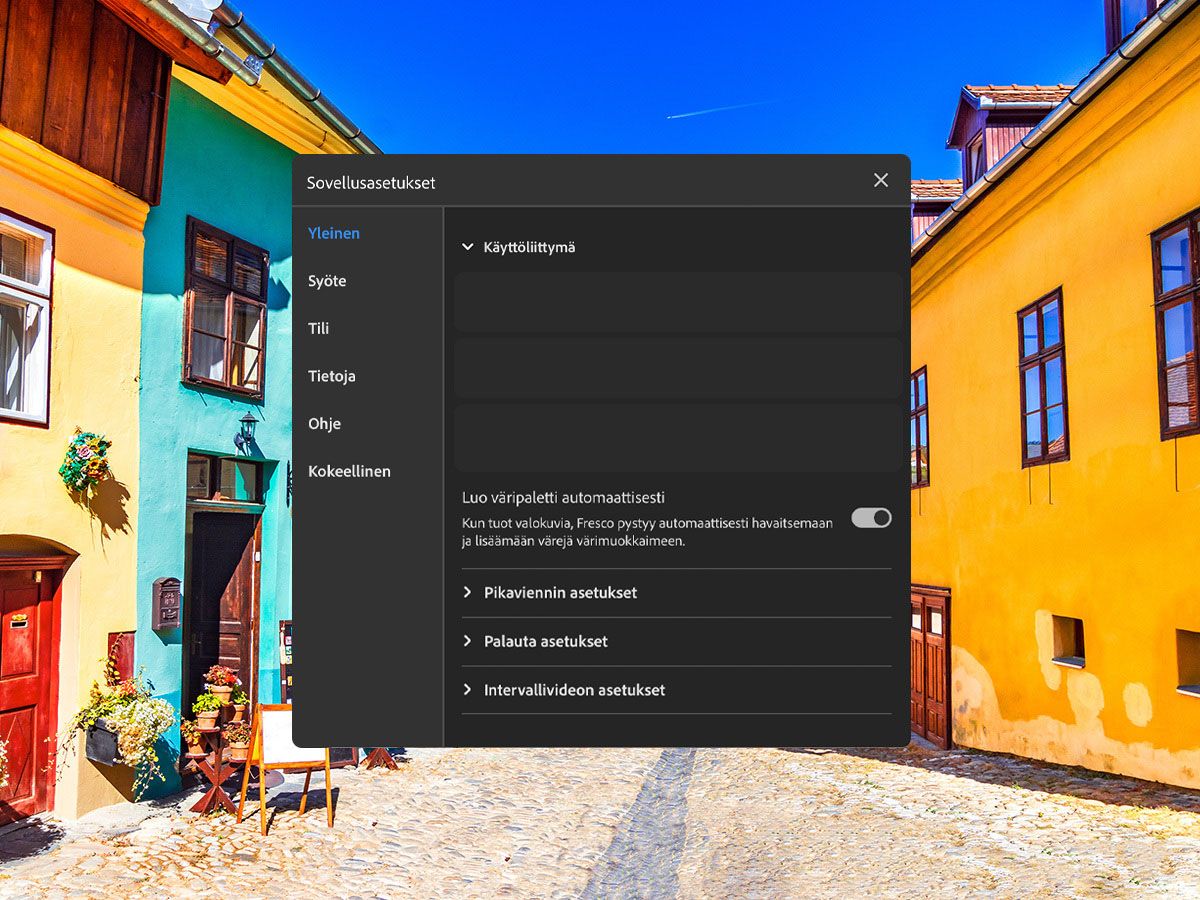This screenshot has width=1200, height=900.
Task: Open the Kokeellinen settings category
Action: tap(349, 471)
